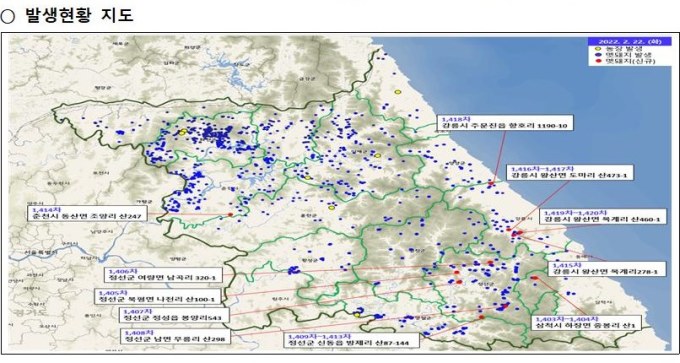Click the 1,405차 정선군 북평면 callout
680x363 pixels.
[x=158, y=296]
